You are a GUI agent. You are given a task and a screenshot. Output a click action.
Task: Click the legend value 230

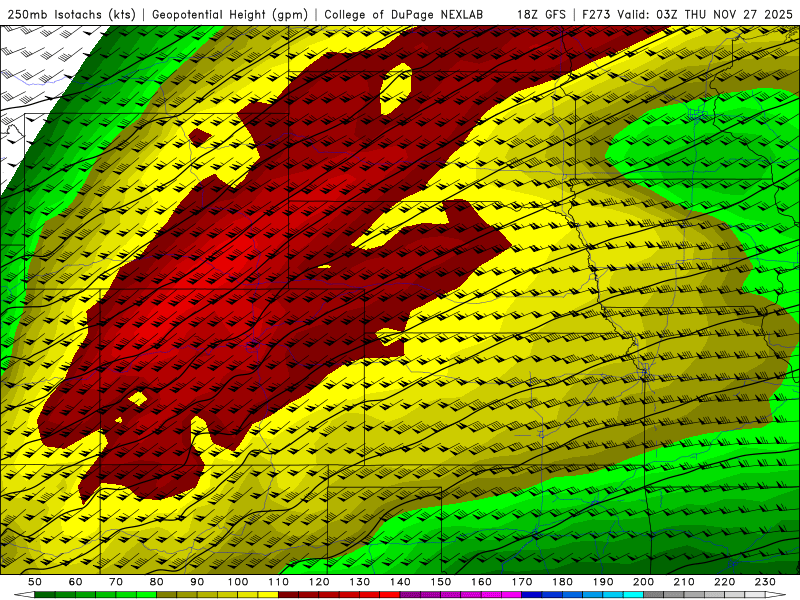765,582
